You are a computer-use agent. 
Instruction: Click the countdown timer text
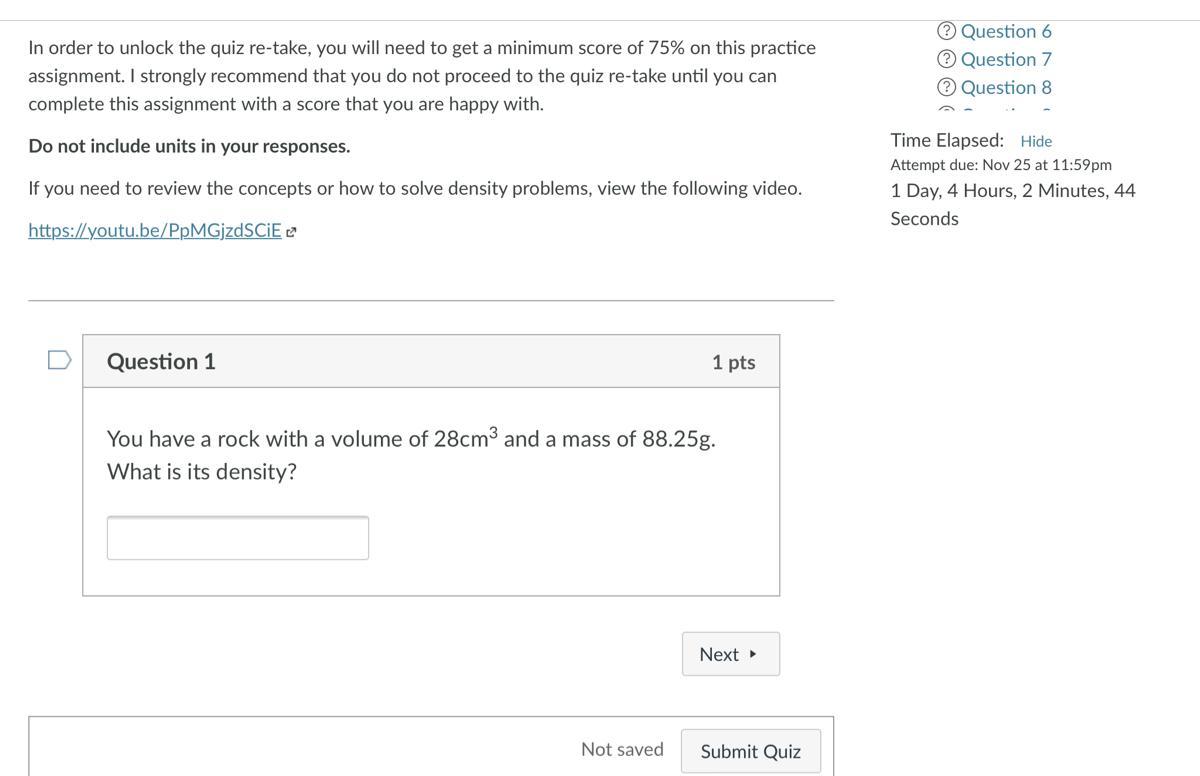click(x=1012, y=204)
